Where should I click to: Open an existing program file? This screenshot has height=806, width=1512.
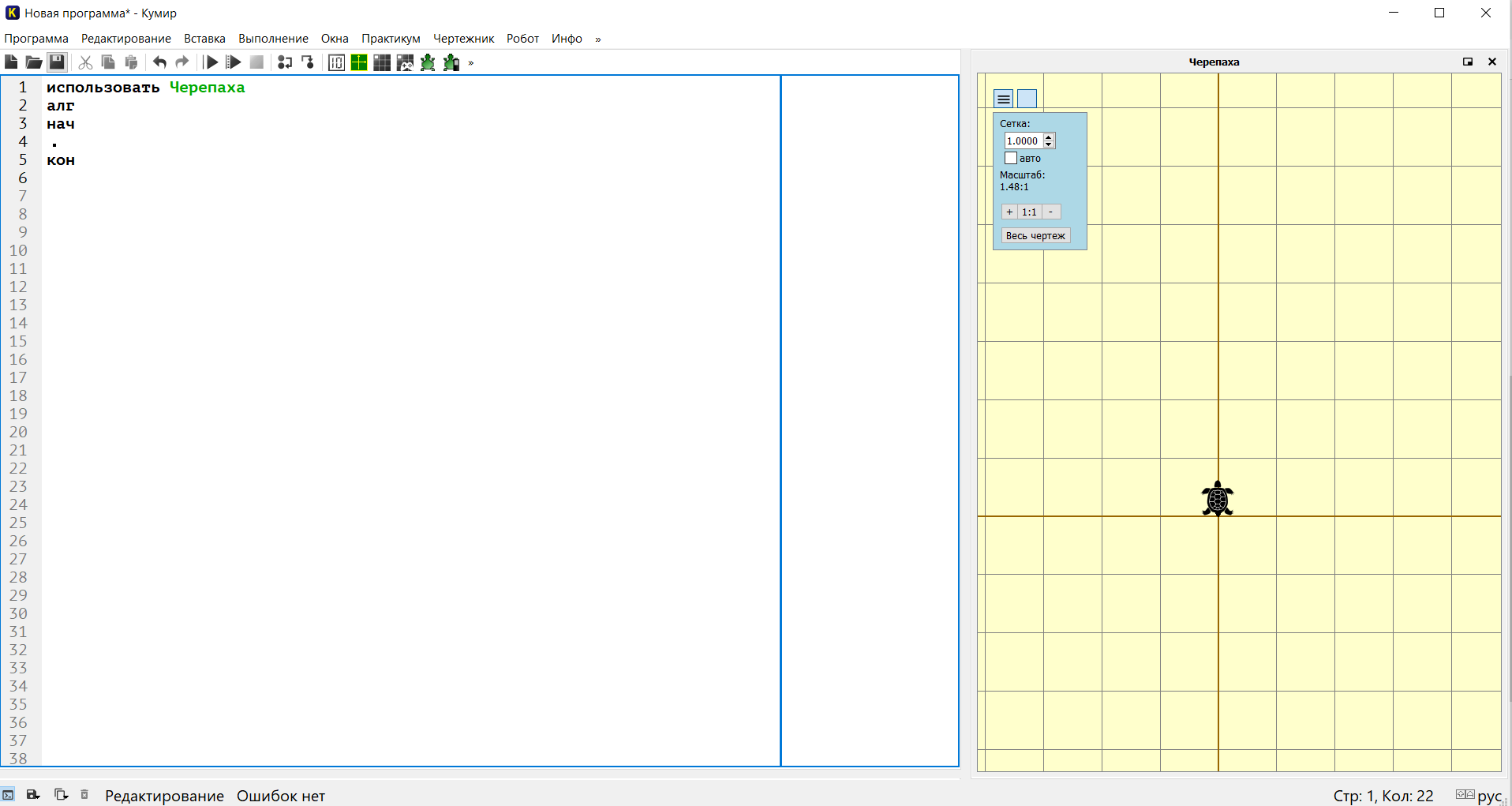34,62
